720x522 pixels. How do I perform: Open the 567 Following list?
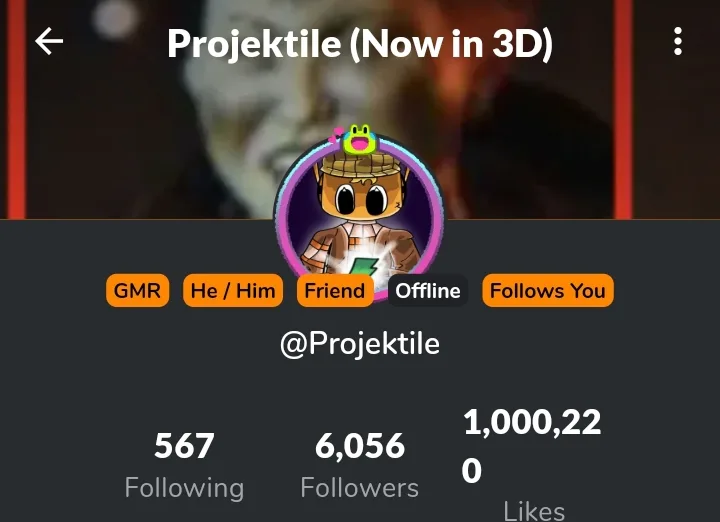[184, 465]
